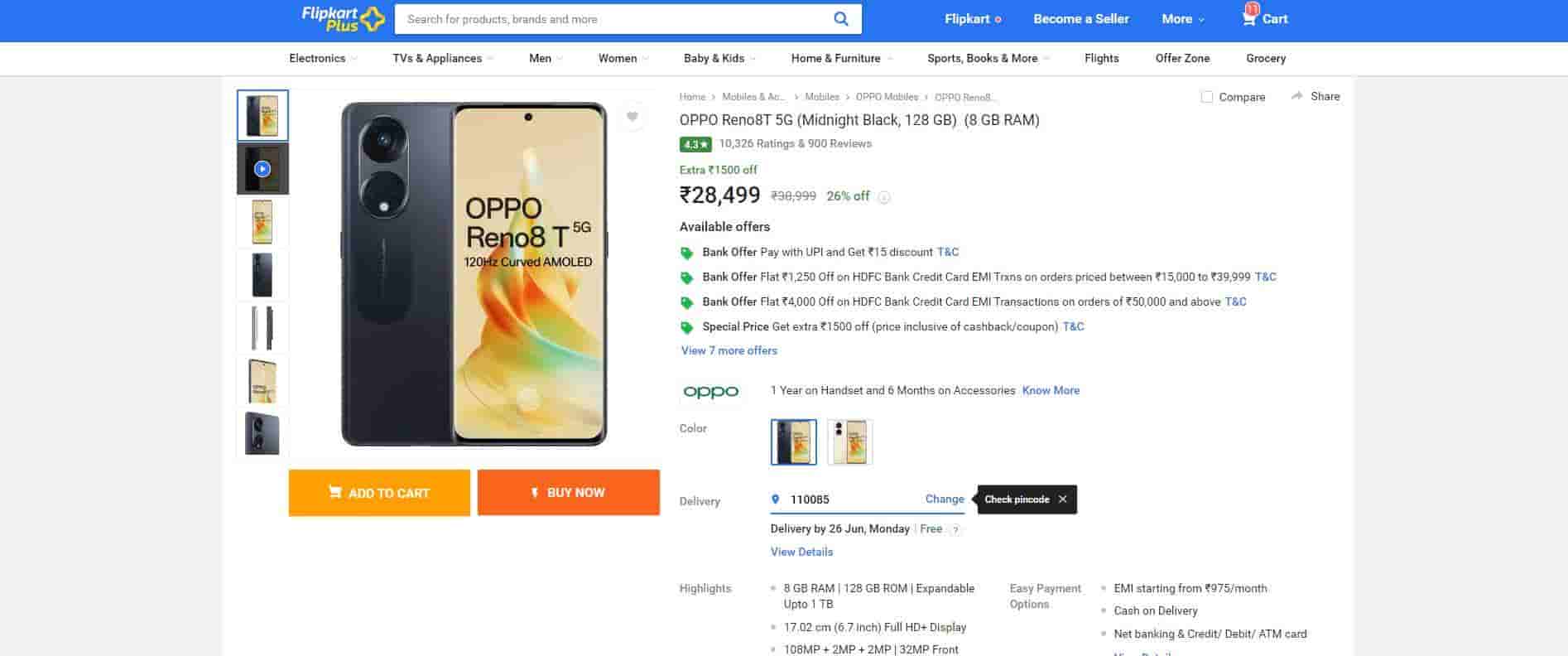The height and width of the screenshot is (656, 1568).
Task: Go to the Grocery section
Action: (1265, 58)
